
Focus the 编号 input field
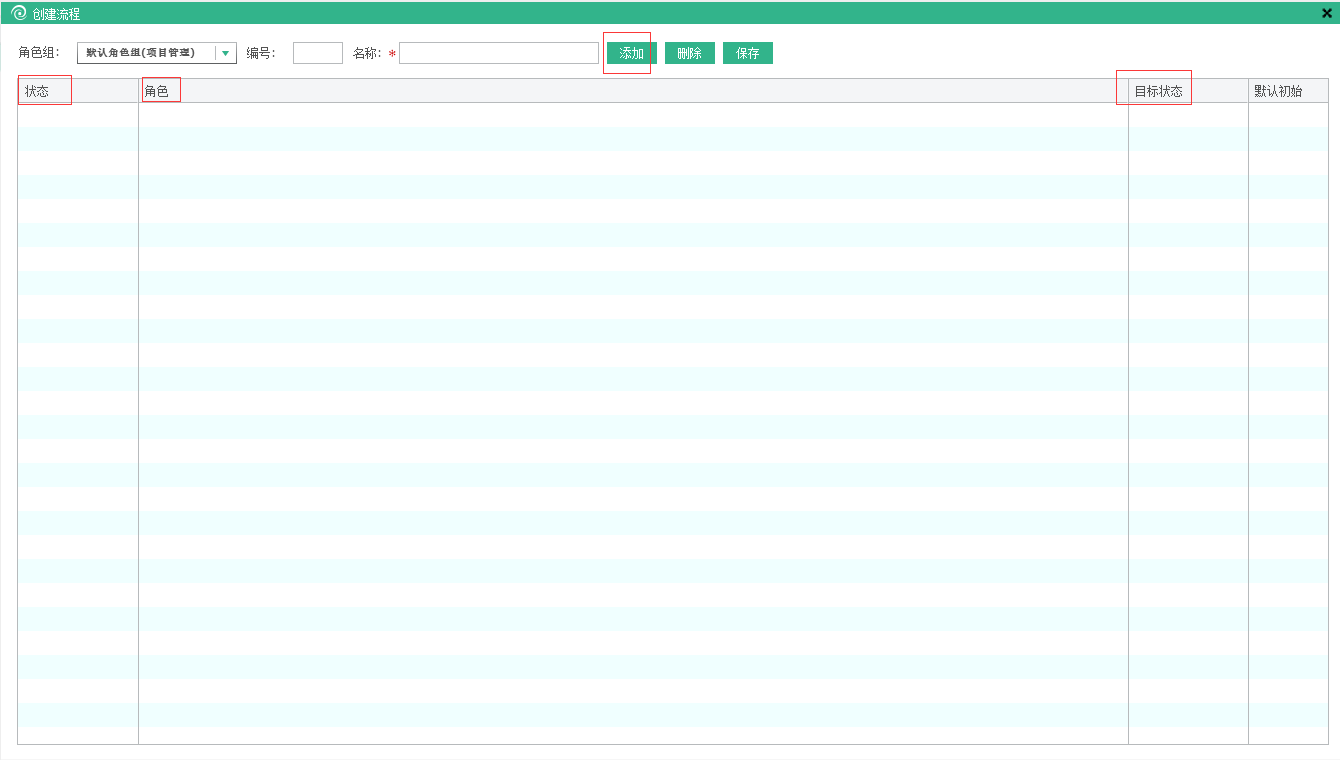pyautogui.click(x=317, y=53)
